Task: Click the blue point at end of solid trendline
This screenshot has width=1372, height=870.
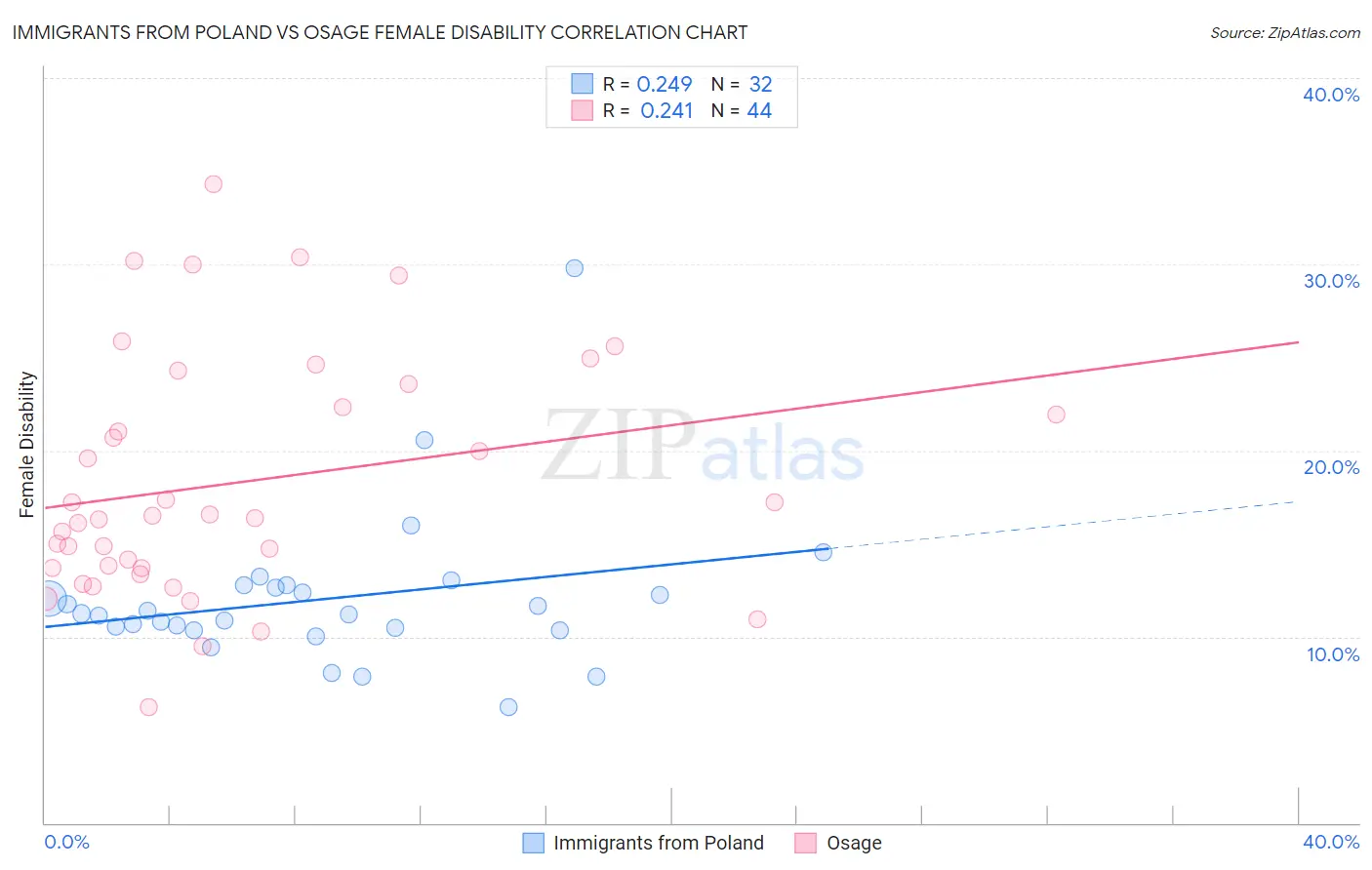Action: [824, 552]
